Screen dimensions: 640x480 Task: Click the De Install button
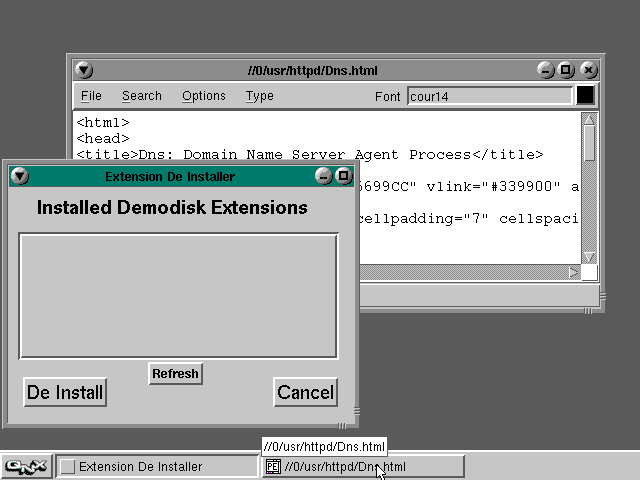tap(65, 392)
